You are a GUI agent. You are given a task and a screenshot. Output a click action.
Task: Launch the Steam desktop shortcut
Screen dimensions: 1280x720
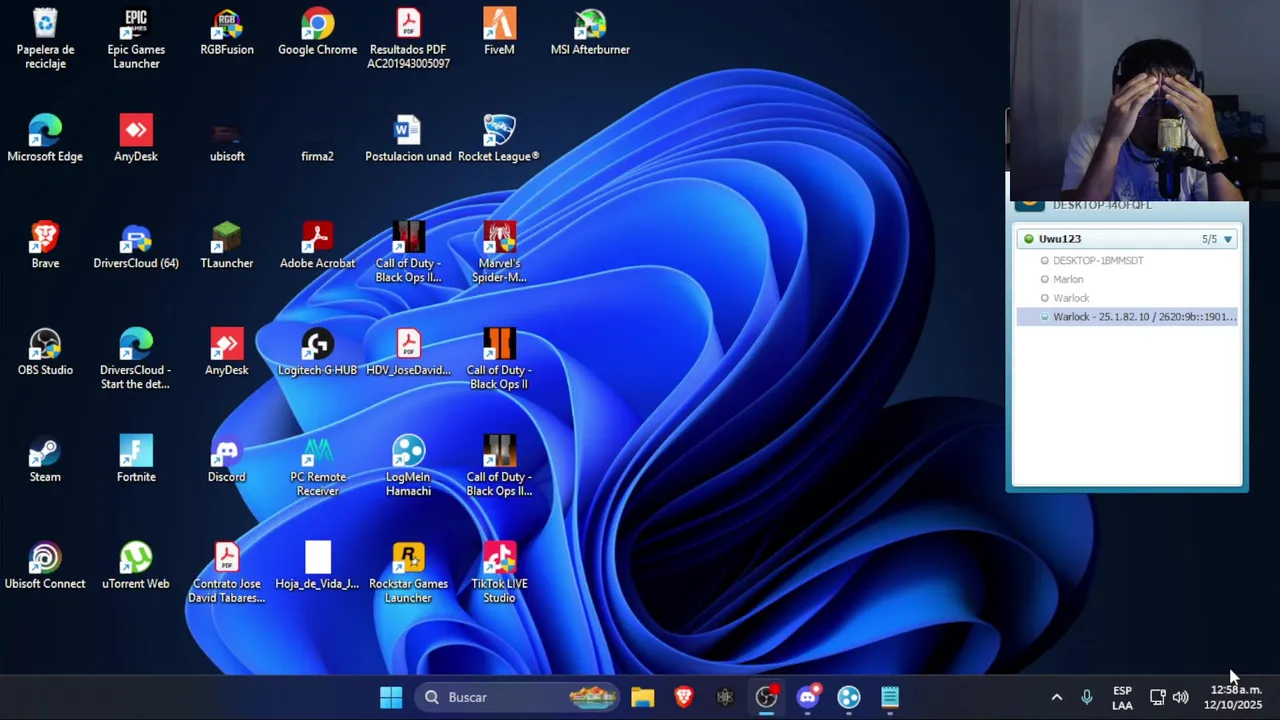[45, 460]
